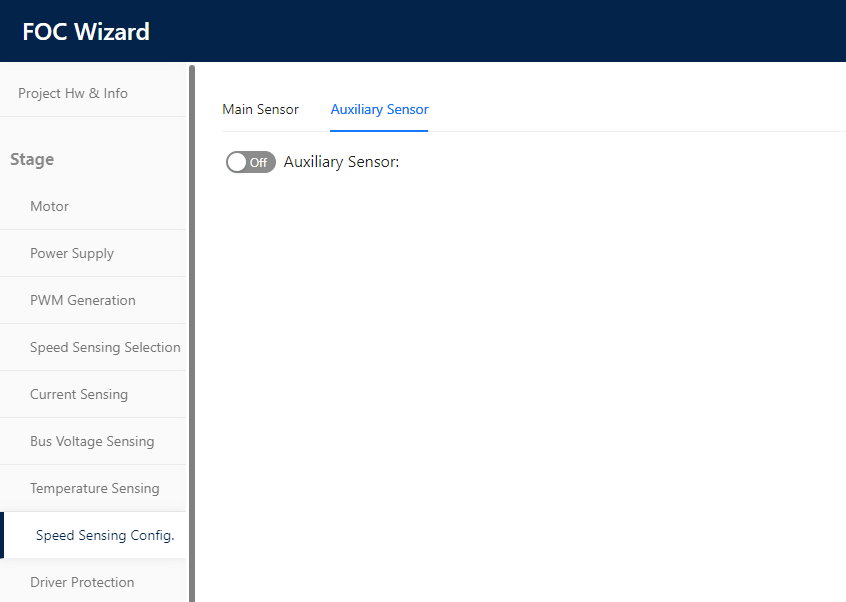The image size is (846, 602).
Task: Click blue underline beneath Auxiliary Sensor tab
Action: click(379, 131)
